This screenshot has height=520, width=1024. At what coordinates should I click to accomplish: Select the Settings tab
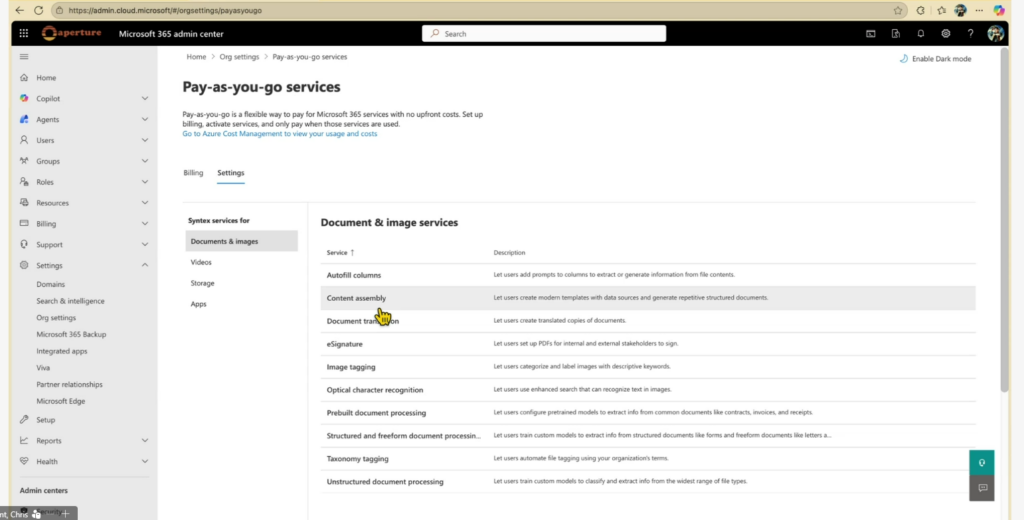click(231, 173)
